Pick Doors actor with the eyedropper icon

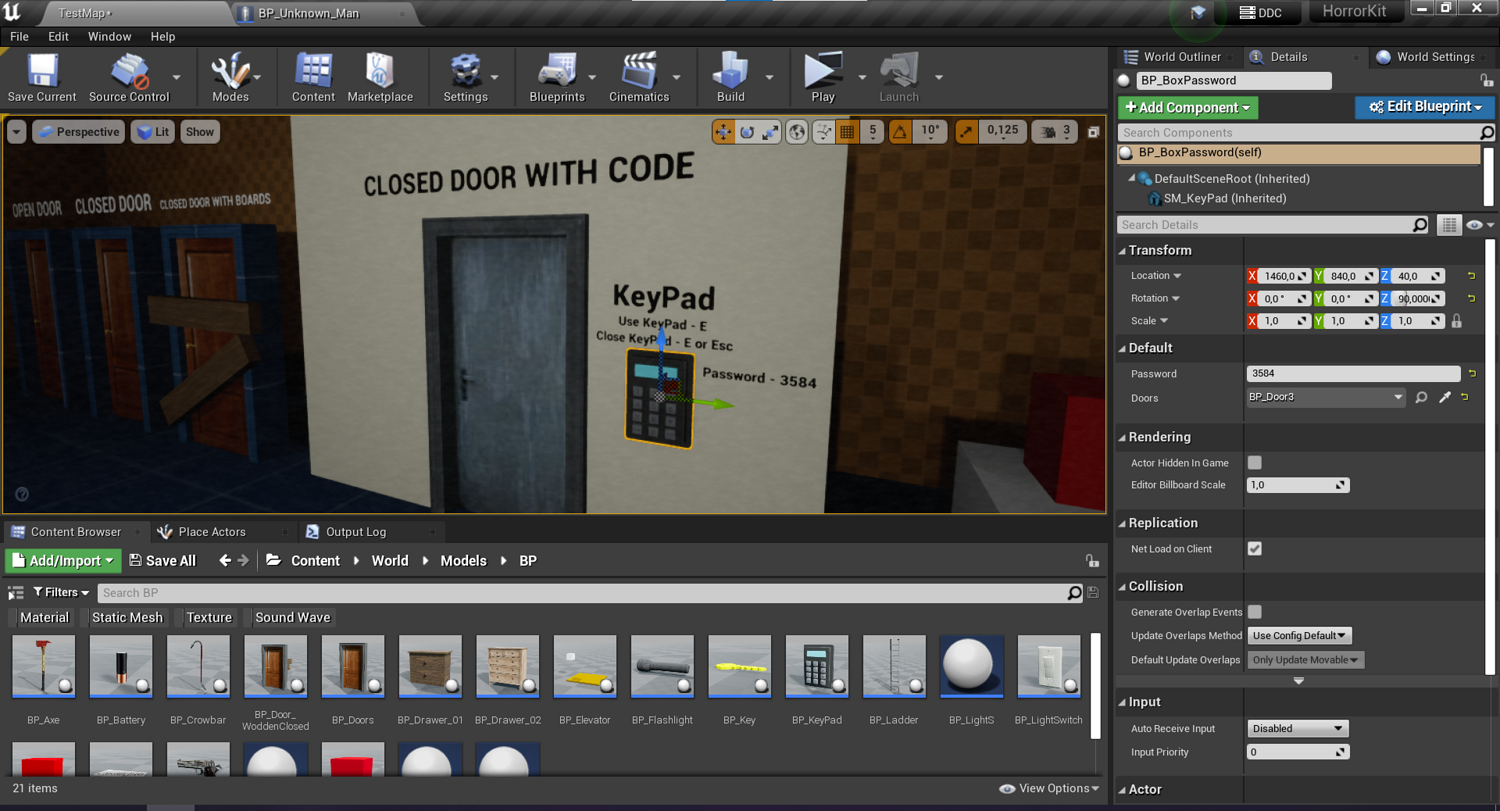pyautogui.click(x=1445, y=398)
